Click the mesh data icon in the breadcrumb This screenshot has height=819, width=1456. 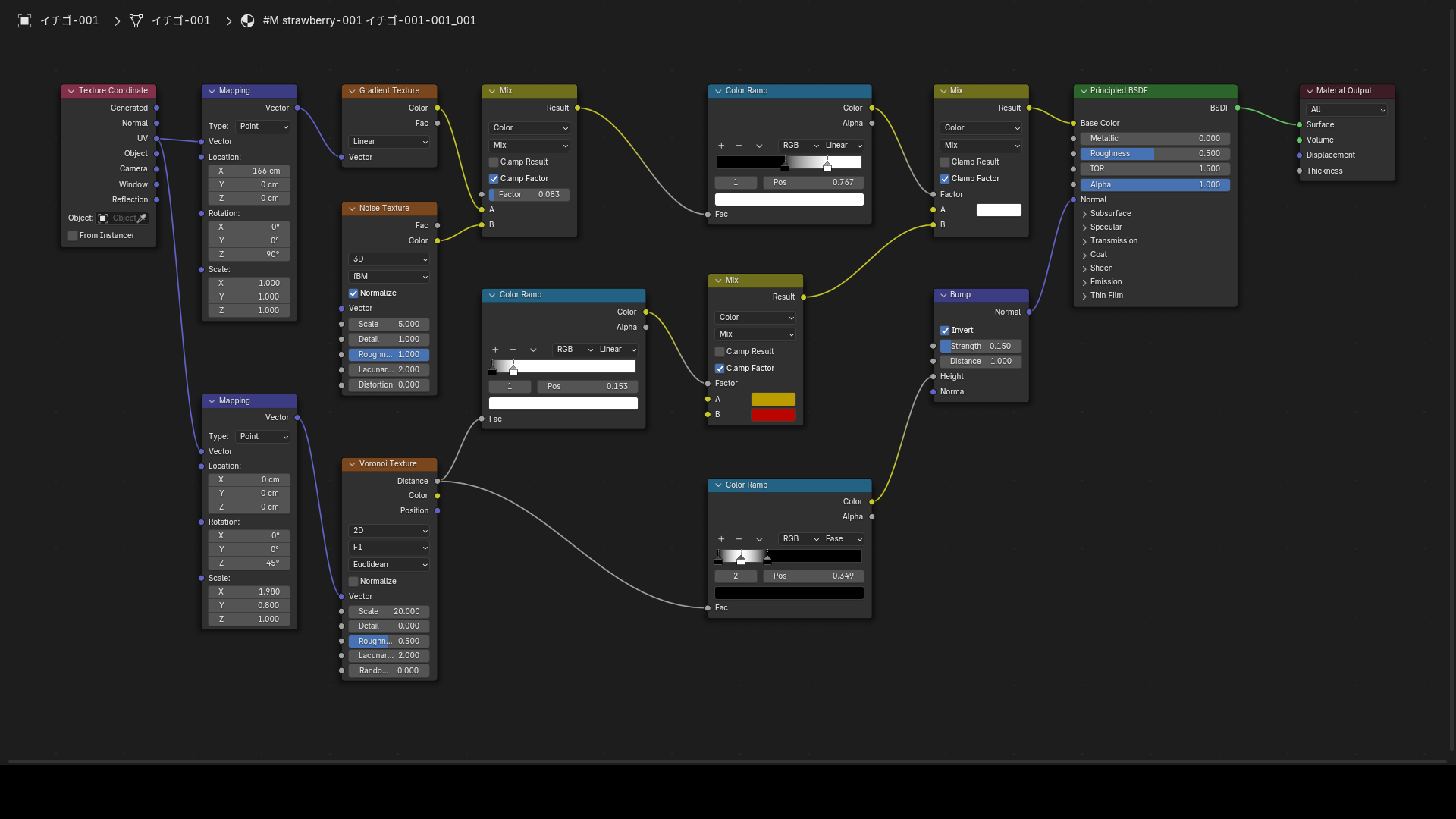click(136, 20)
